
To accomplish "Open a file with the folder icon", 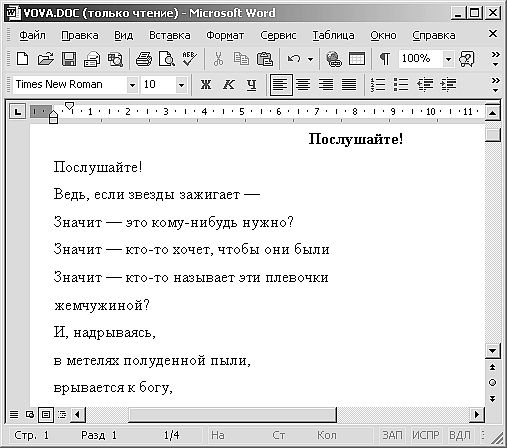I will point(45,59).
